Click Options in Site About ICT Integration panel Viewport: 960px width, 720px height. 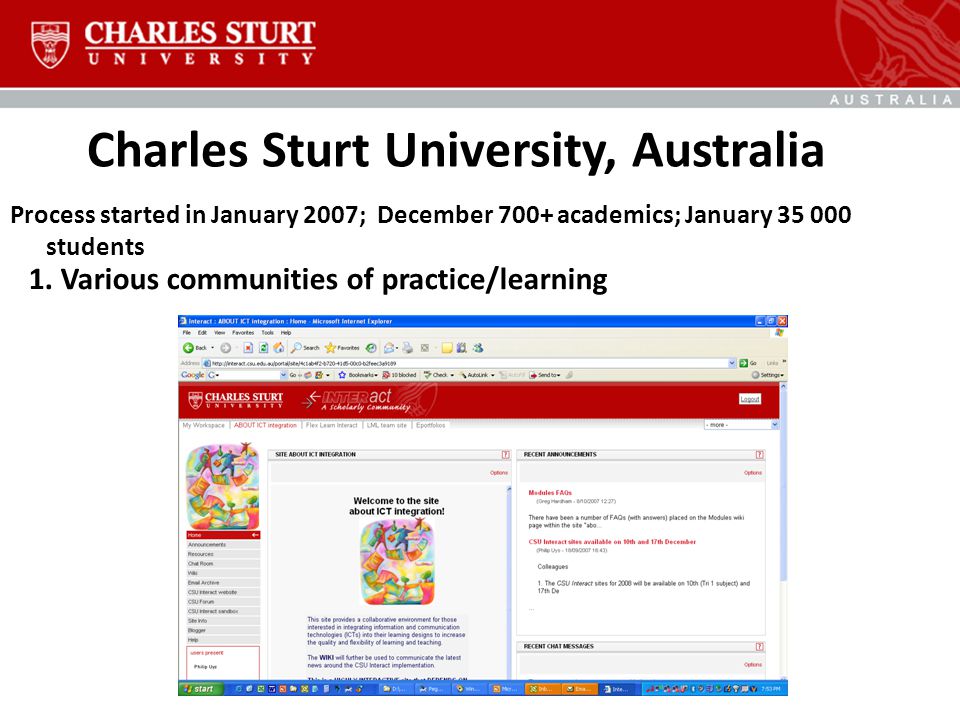click(499, 473)
